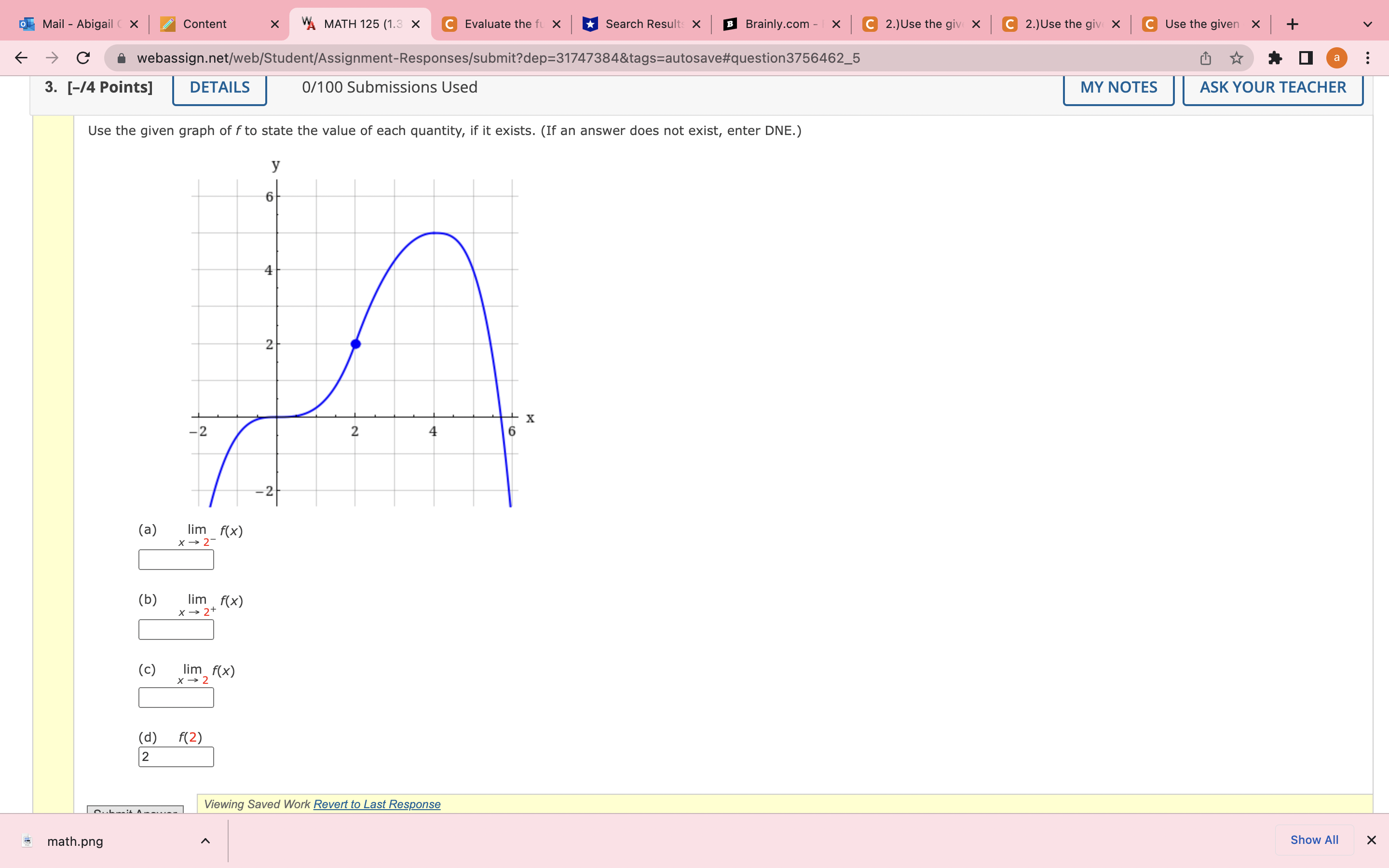Screen dimensions: 1389x868
Task: Click the Revert to Last Response link
Action: 376,804
